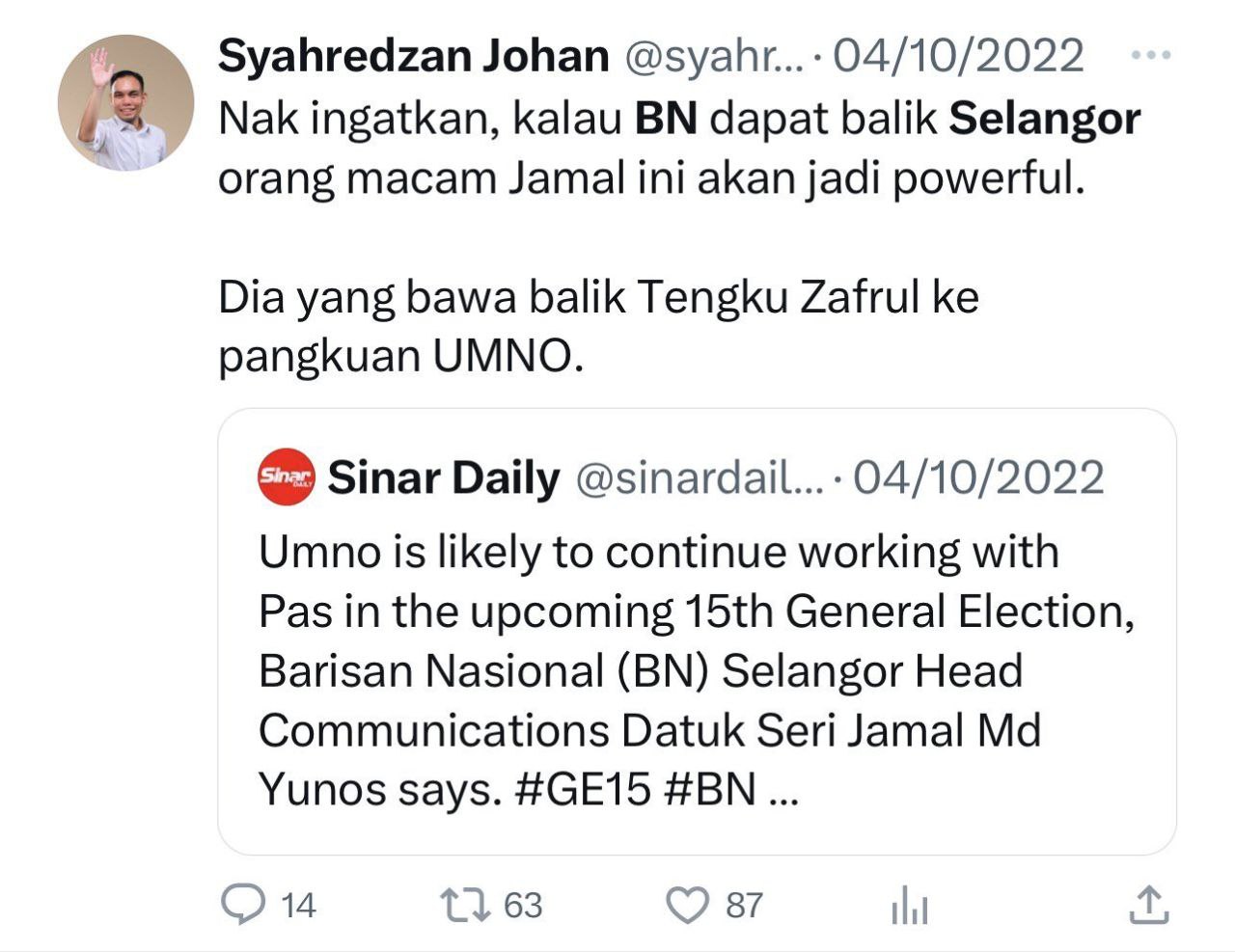Click the Syahredzan Johan display name

click(414, 56)
